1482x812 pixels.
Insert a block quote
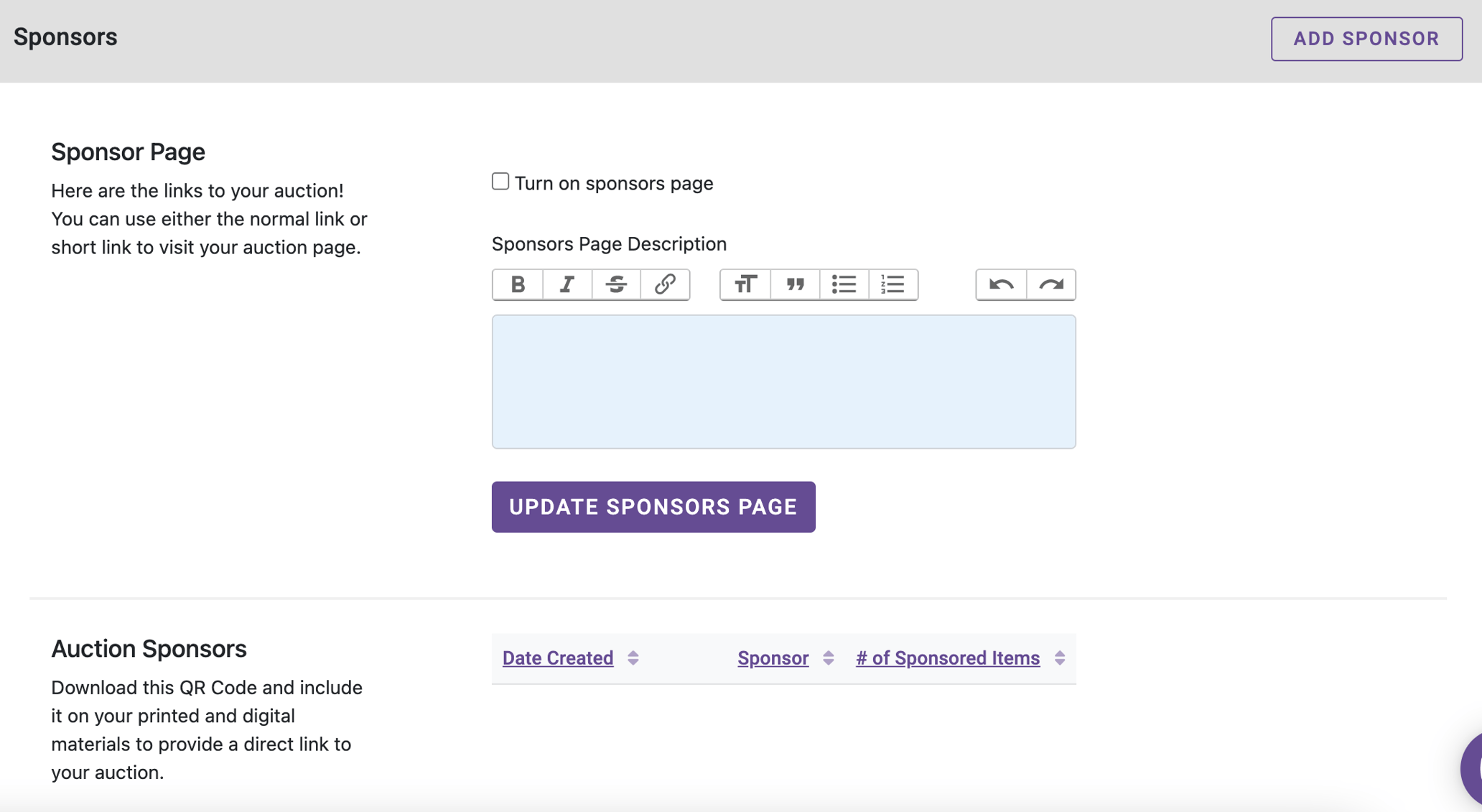[x=795, y=284]
